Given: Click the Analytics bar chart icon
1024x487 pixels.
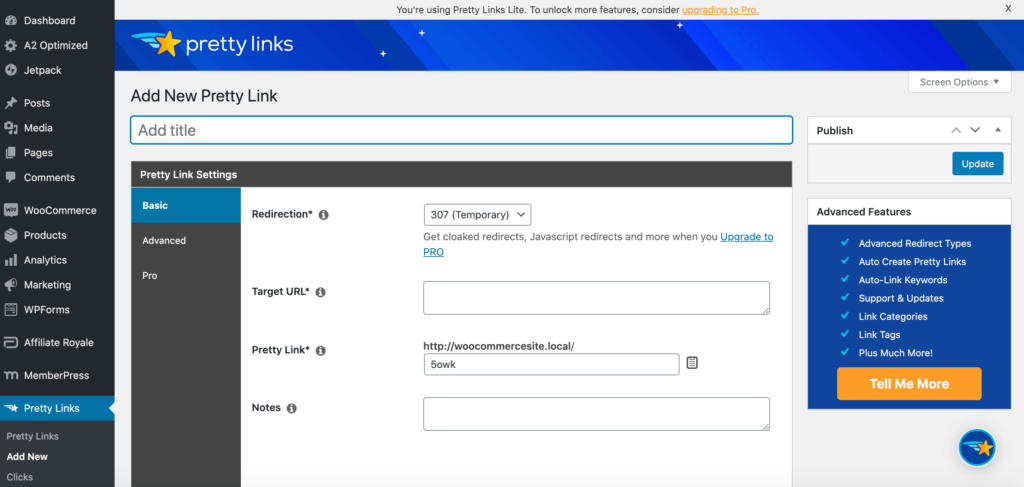Looking at the screenshot, I should click(x=10, y=260).
